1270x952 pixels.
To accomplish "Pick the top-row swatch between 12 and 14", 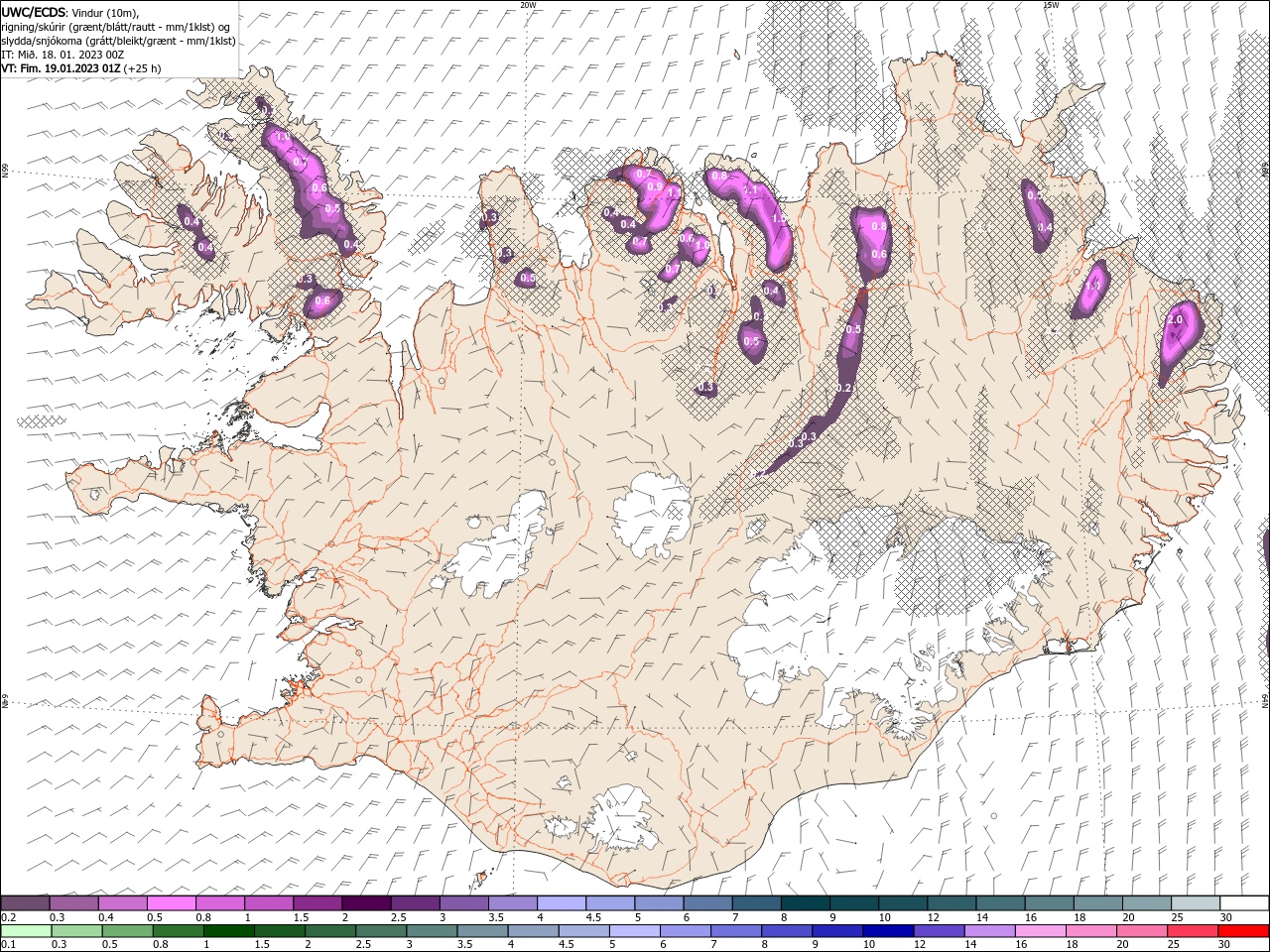I will coord(950,903).
